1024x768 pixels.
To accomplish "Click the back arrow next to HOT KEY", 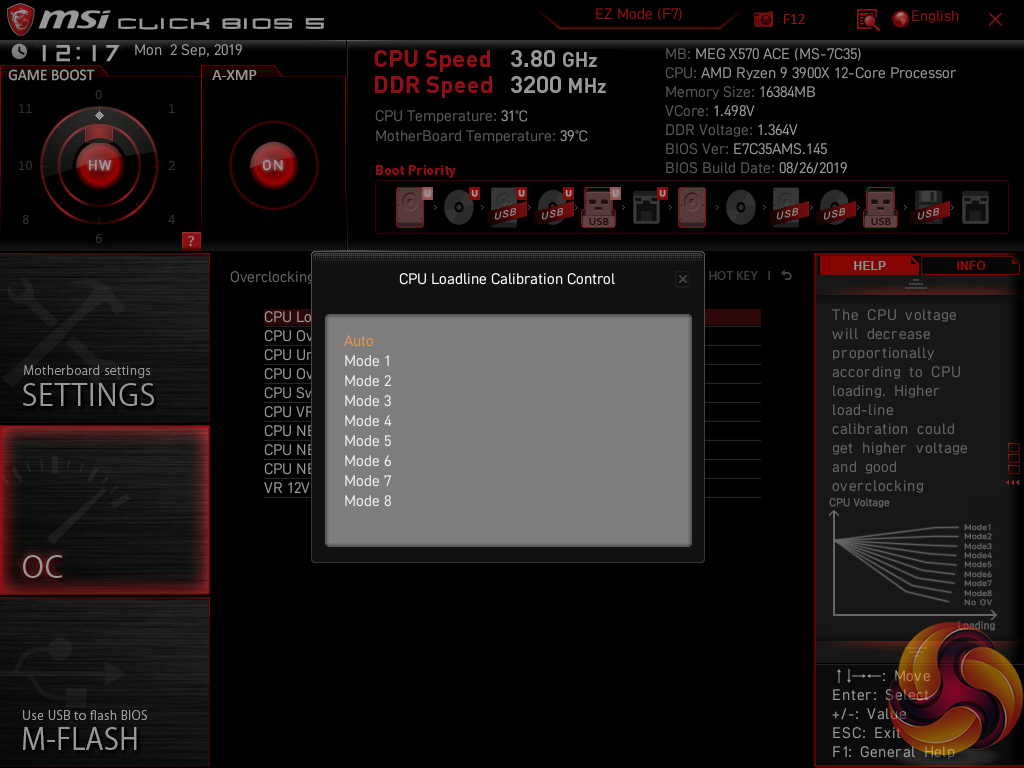I will (x=787, y=276).
